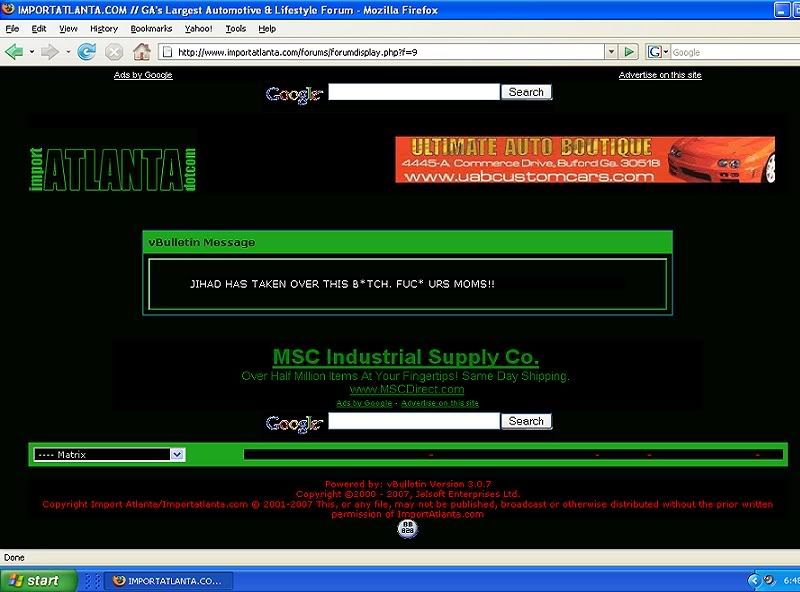Click the green Go arrow button
800x592 pixels.
(629, 51)
